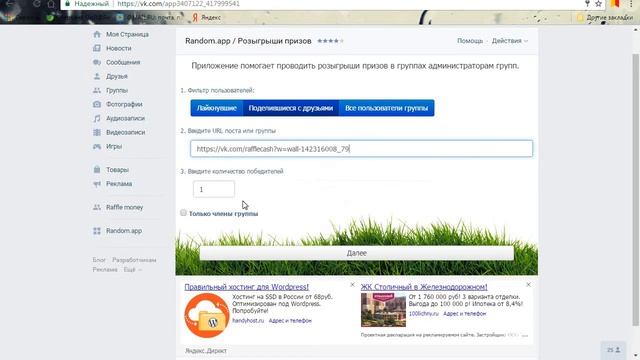The width and height of the screenshot is (640, 360).
Task: Click the winners count input field
Action: tap(214, 189)
